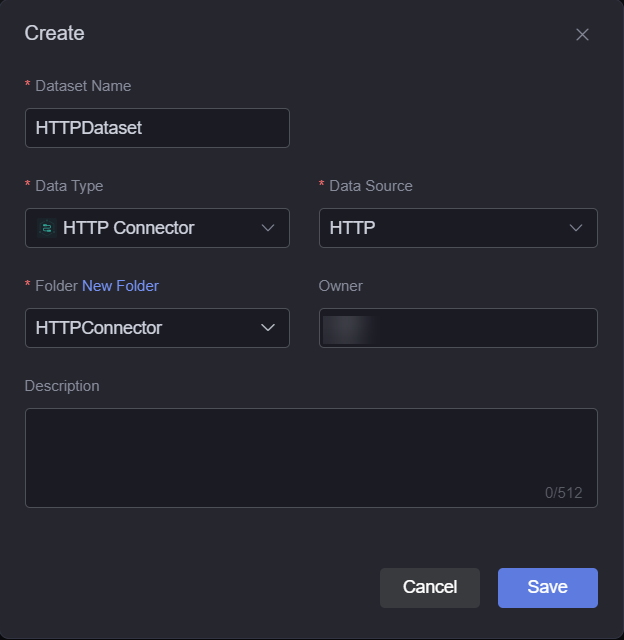The height and width of the screenshot is (640, 624).
Task: Click inside the Owner field
Action: pyautogui.click(x=458, y=328)
